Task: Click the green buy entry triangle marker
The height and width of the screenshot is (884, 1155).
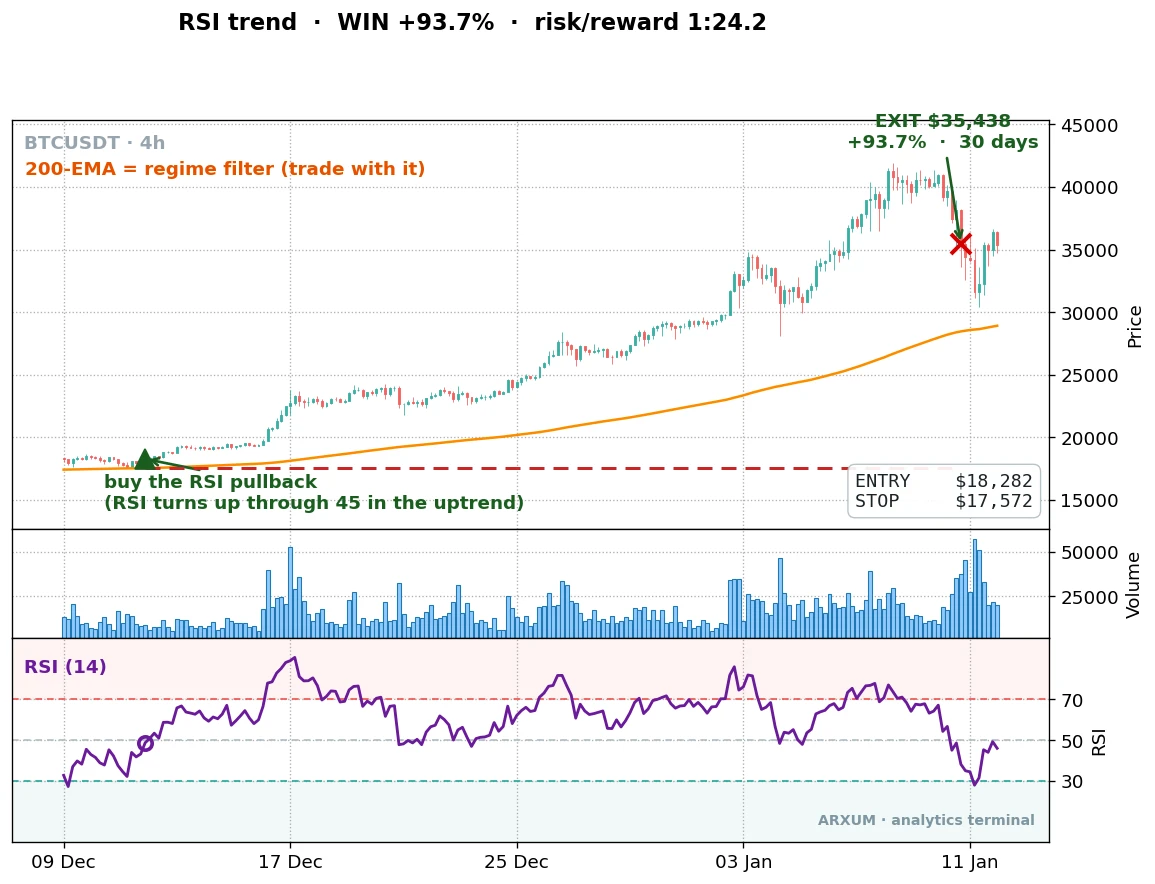Action: tap(145, 460)
